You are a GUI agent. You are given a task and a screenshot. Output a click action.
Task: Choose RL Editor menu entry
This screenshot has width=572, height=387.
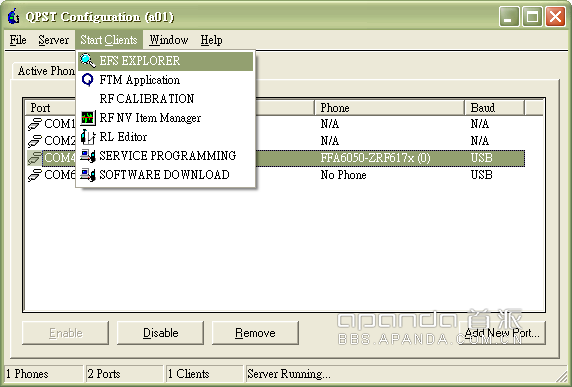point(166,137)
